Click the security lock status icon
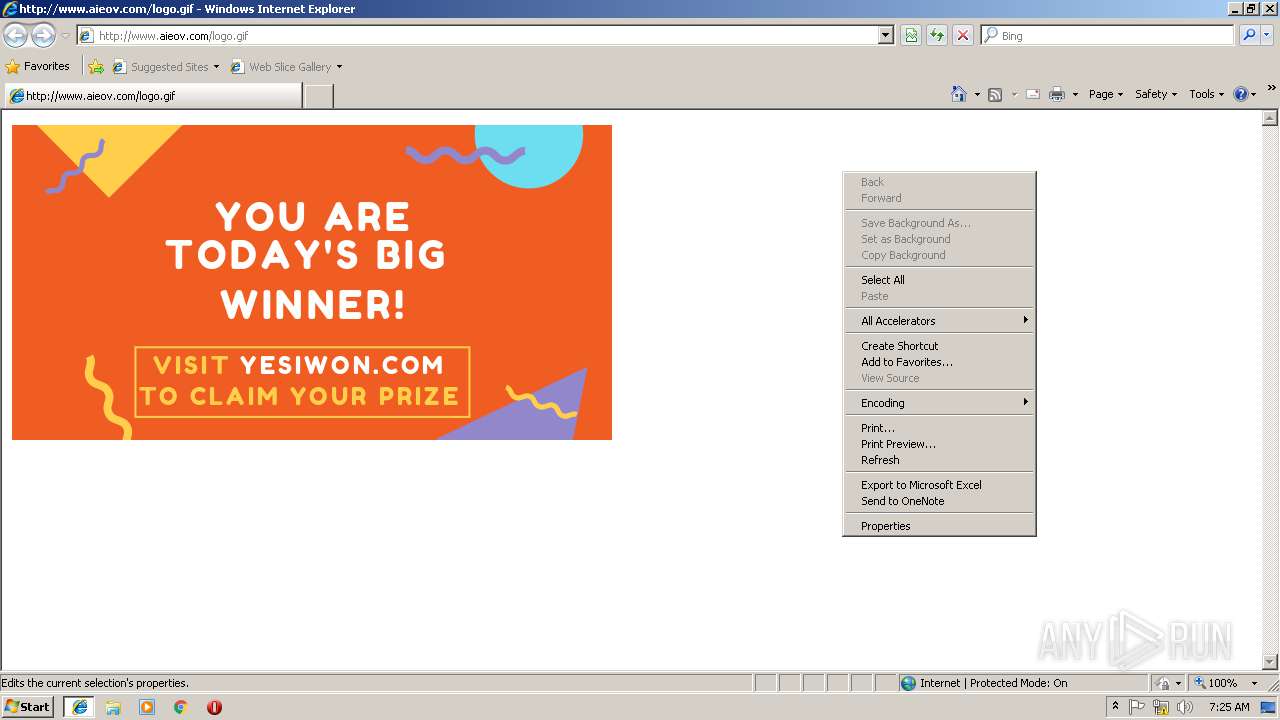 [1163, 683]
